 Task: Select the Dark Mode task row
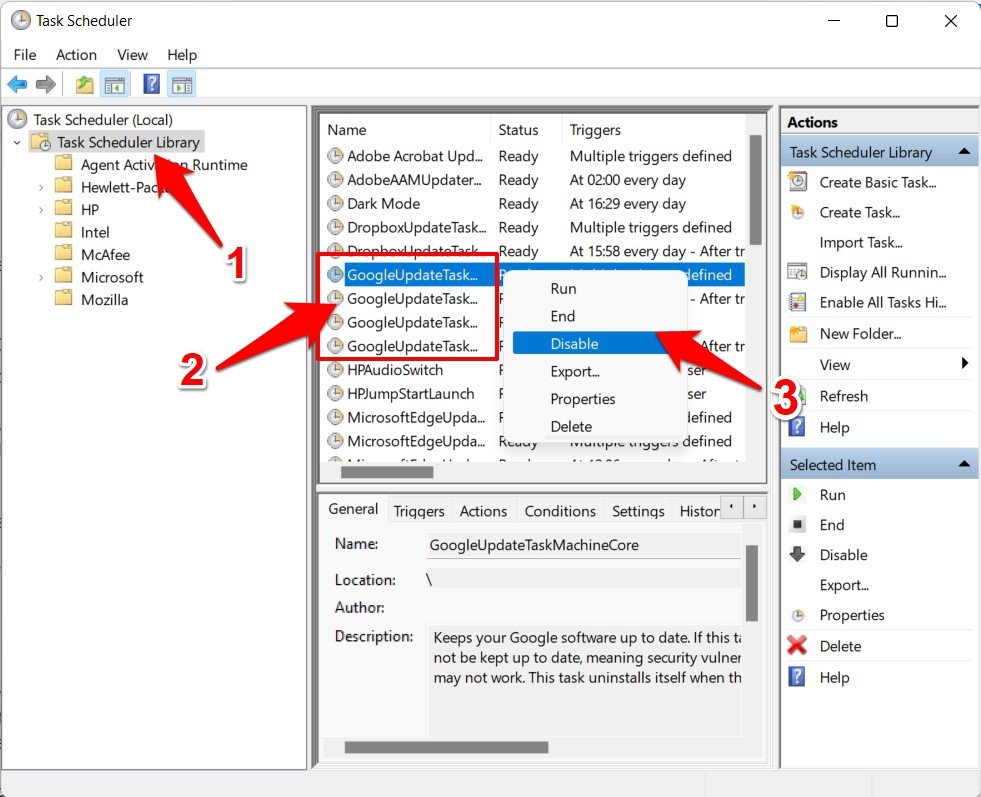pos(383,204)
